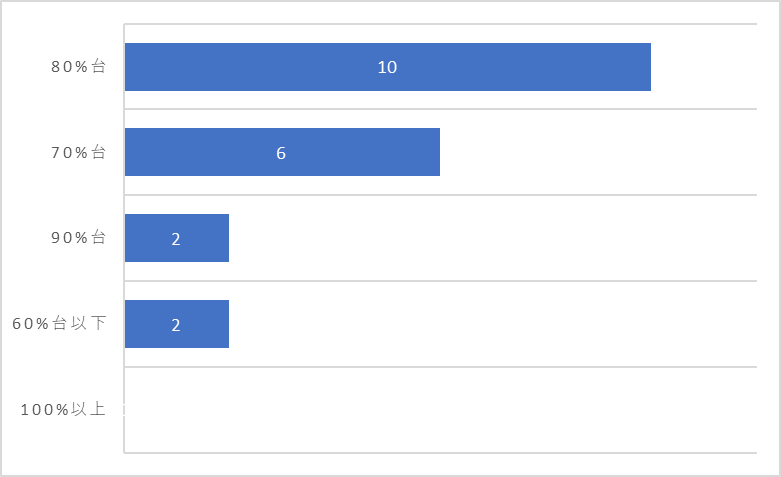Click data label 2 in 90%台 bar
The image size is (781, 477).
tap(176, 239)
